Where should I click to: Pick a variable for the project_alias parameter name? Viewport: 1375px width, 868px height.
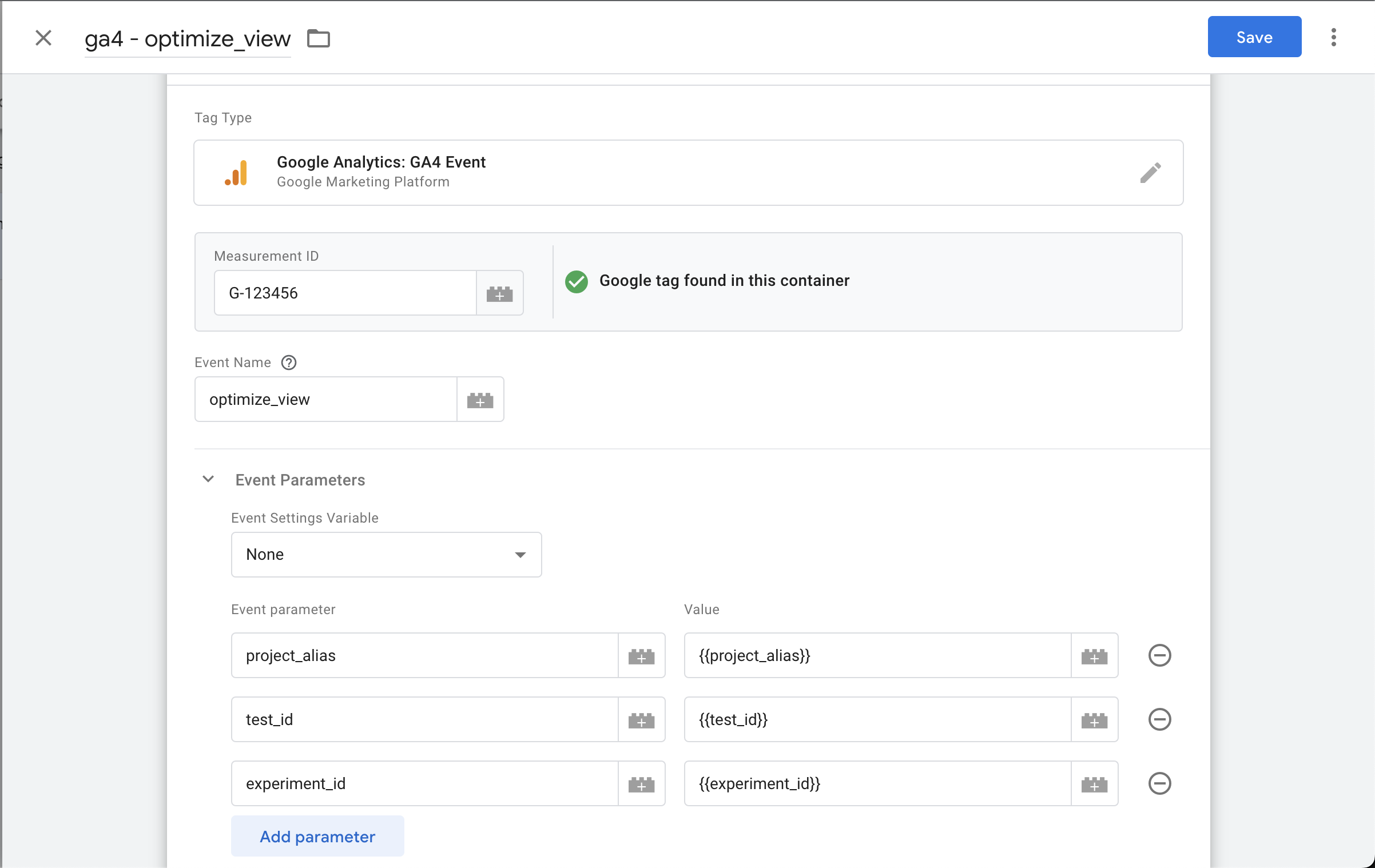pos(642,656)
